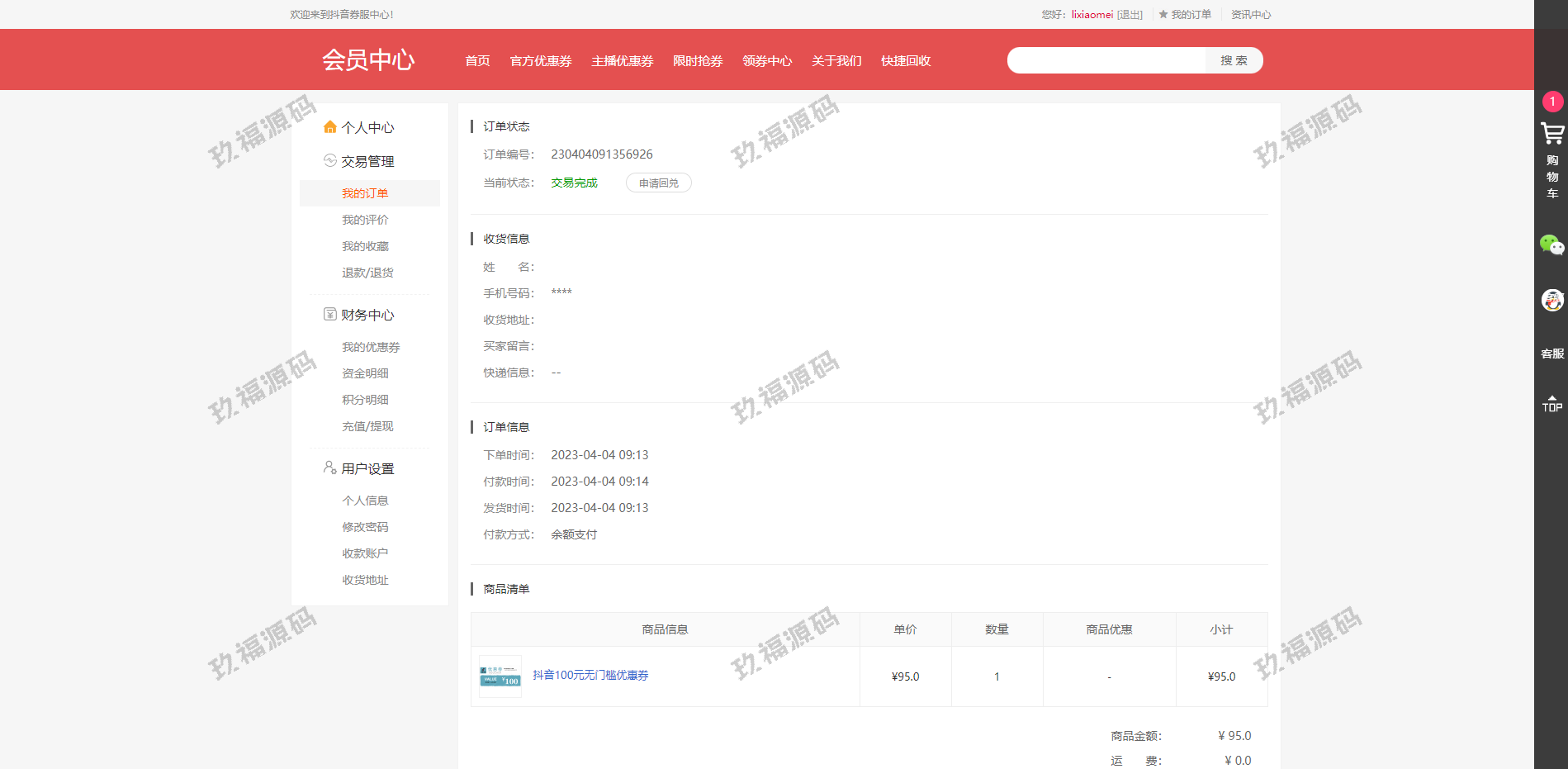1568x769 pixels.
Task: Click the 财务中心 section icon
Action: [x=330, y=315]
